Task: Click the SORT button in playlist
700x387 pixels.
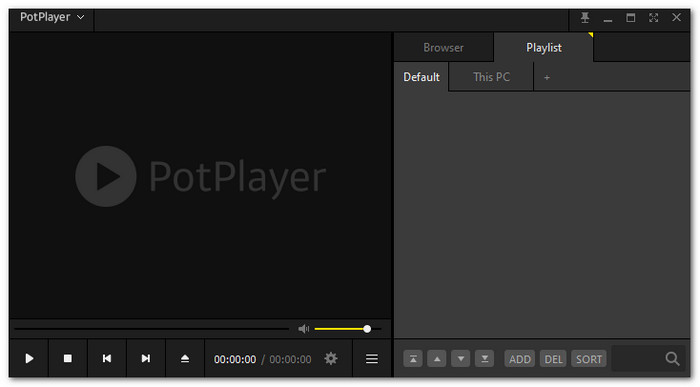Action: pyautogui.click(x=589, y=359)
